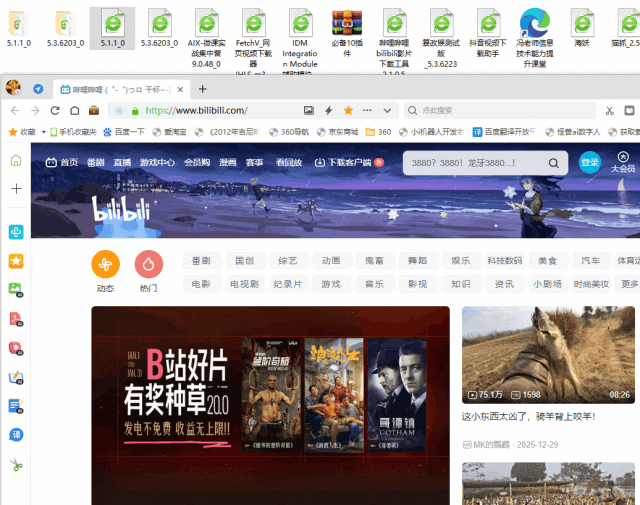640x505 pixels.
Task: Reload the bilibili page
Action: click(x=55, y=111)
